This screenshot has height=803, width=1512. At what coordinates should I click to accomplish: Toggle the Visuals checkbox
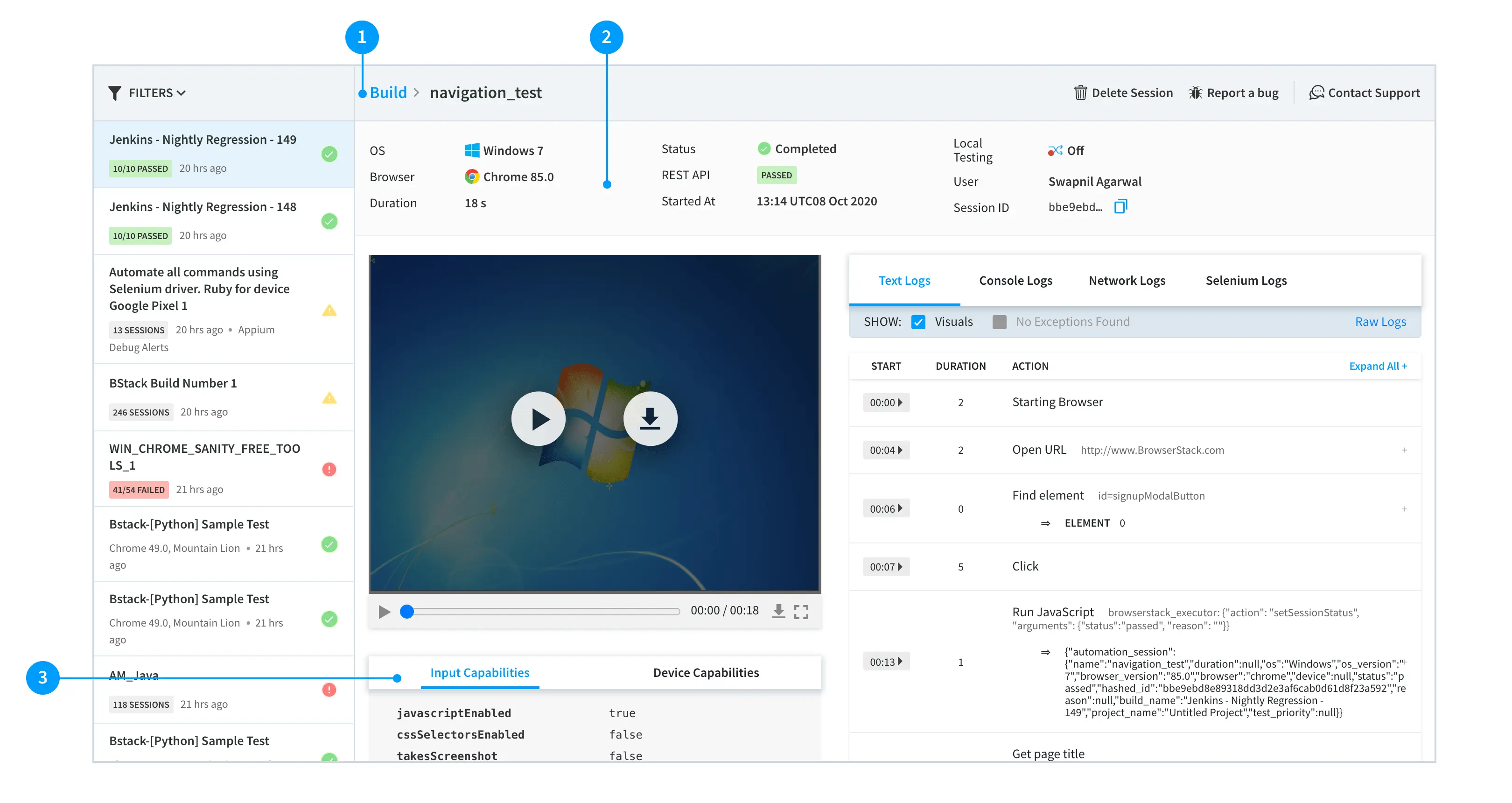coord(918,322)
